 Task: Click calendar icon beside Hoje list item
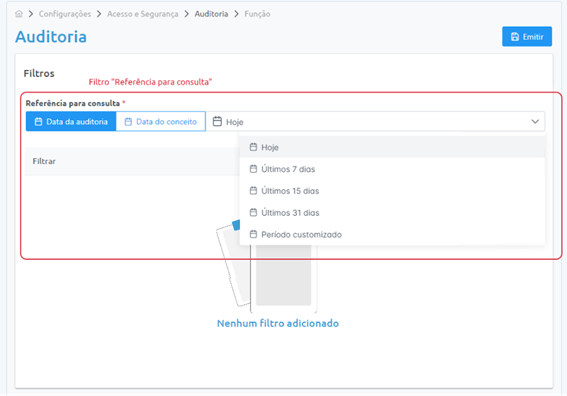(x=253, y=147)
